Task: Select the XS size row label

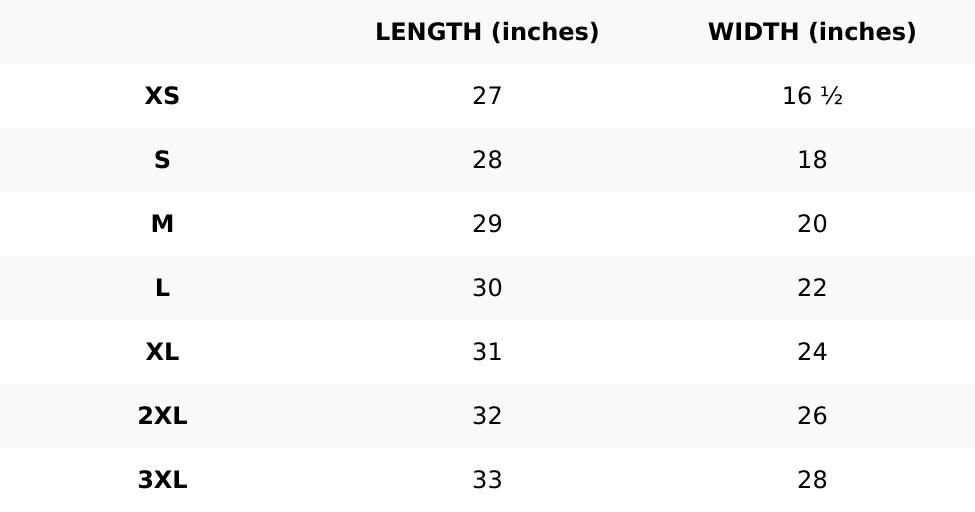Action: click(x=162, y=96)
